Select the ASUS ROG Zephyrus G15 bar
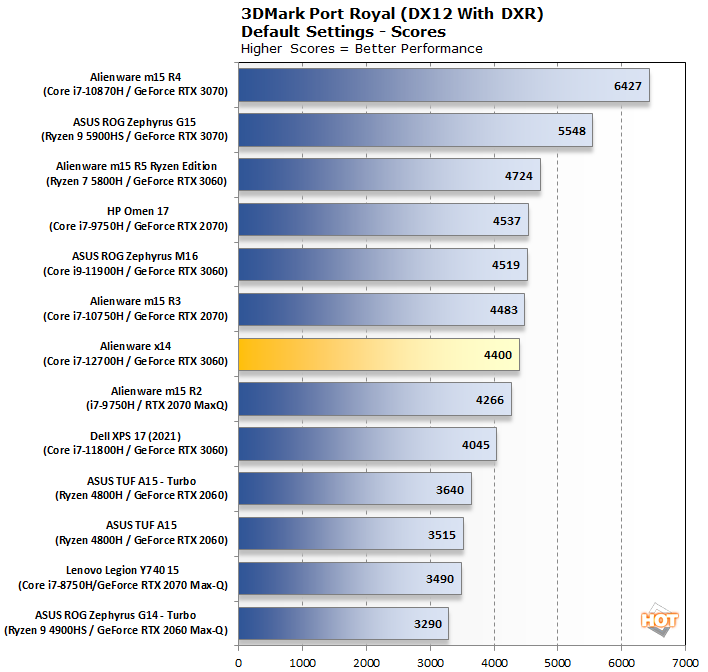 (415, 130)
